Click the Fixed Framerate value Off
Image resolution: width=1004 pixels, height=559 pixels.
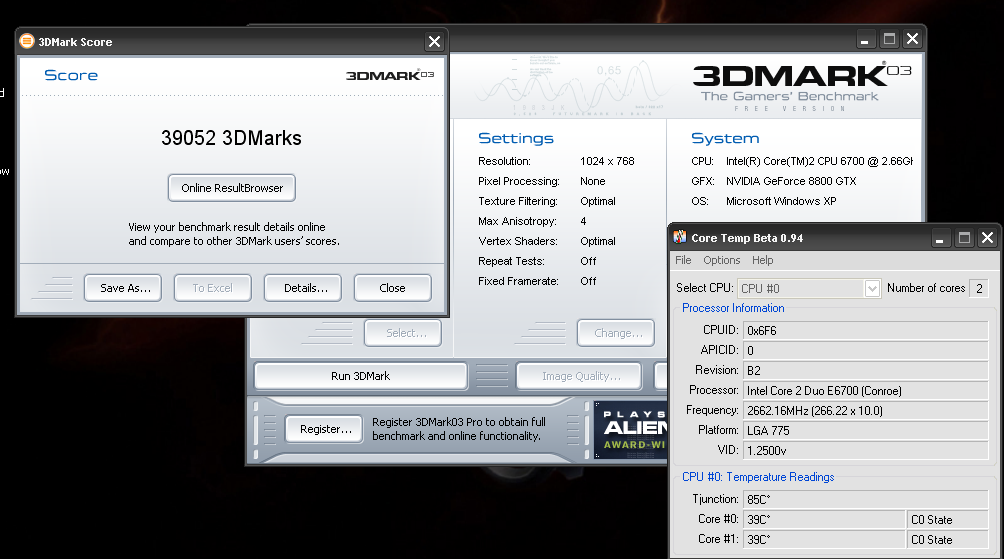click(x=588, y=281)
